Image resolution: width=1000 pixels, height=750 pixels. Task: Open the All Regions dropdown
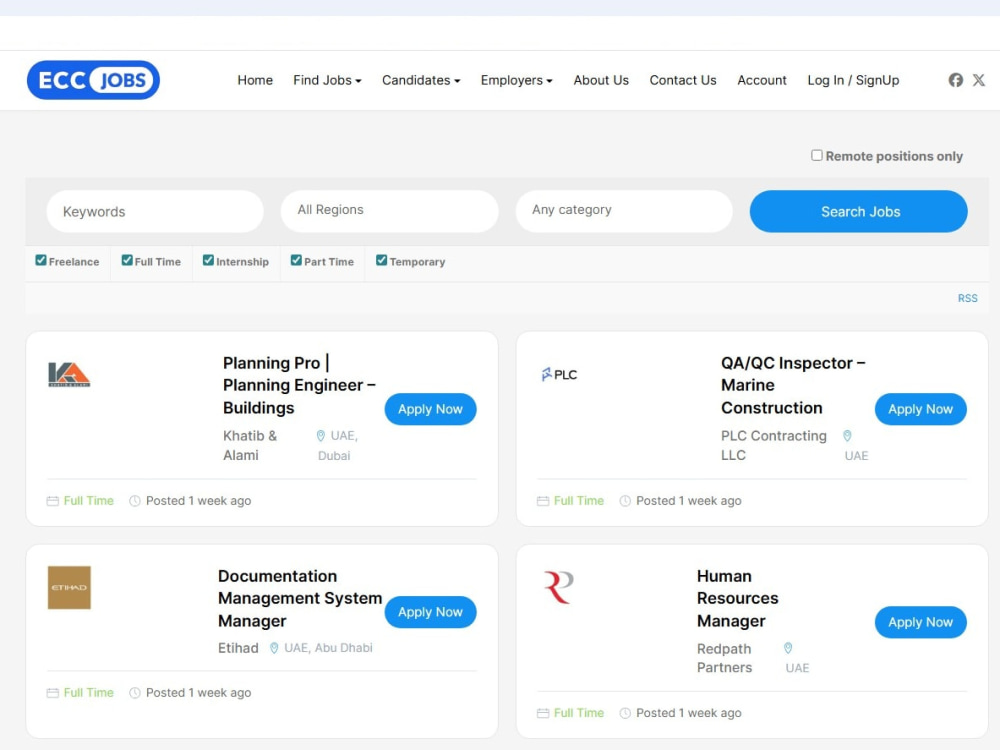pos(390,210)
